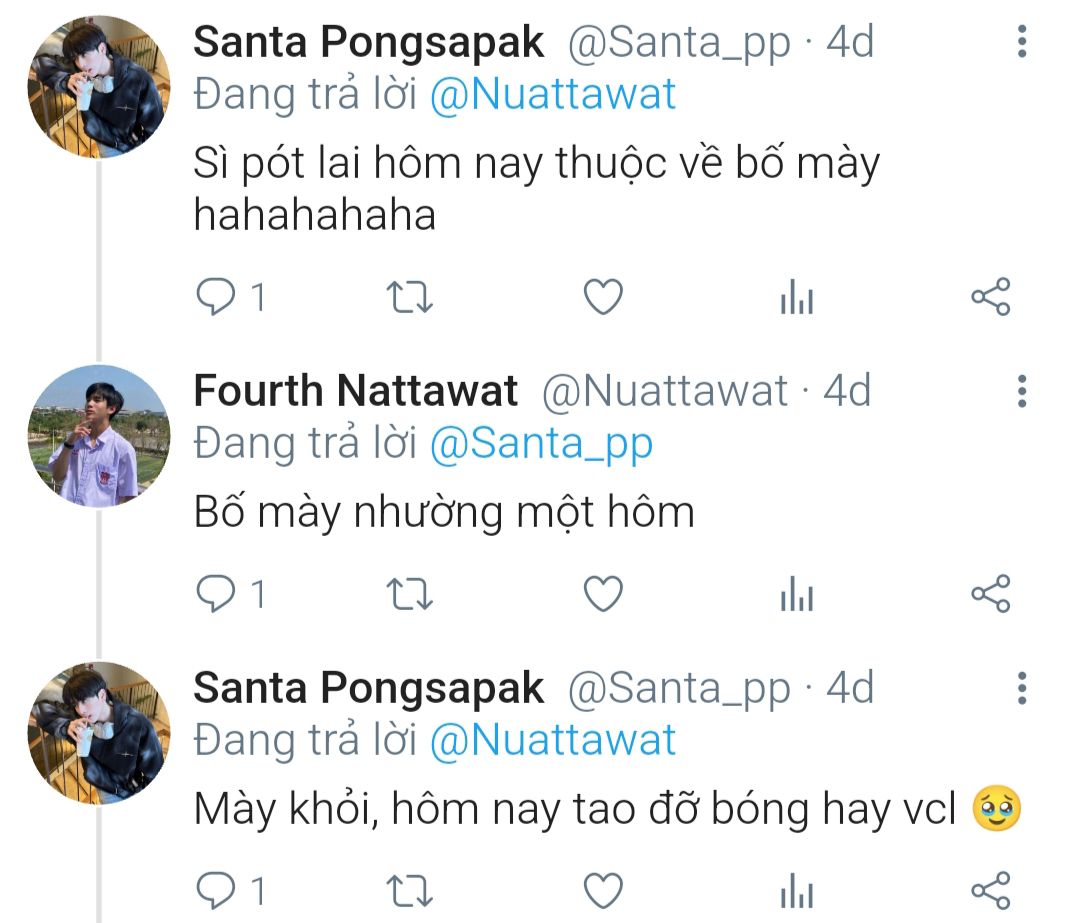Retweet the first Santa Pongsapak tweet

point(408,298)
